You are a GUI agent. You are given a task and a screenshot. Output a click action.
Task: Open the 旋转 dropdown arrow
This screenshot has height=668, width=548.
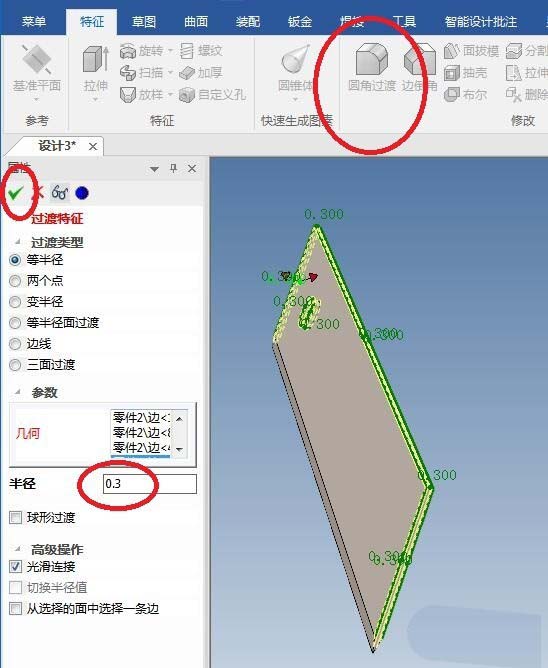170,51
